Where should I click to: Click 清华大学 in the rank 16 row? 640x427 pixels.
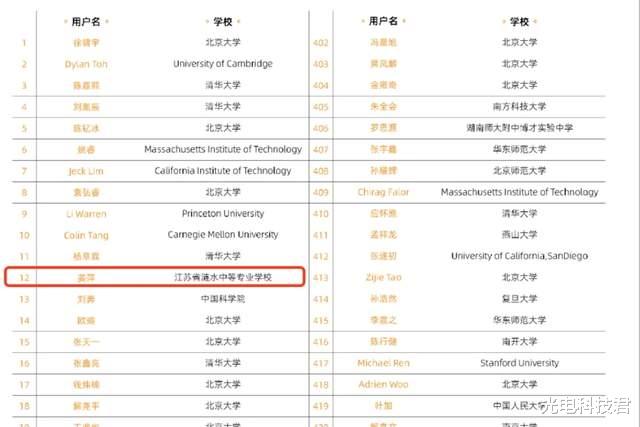pos(223,363)
